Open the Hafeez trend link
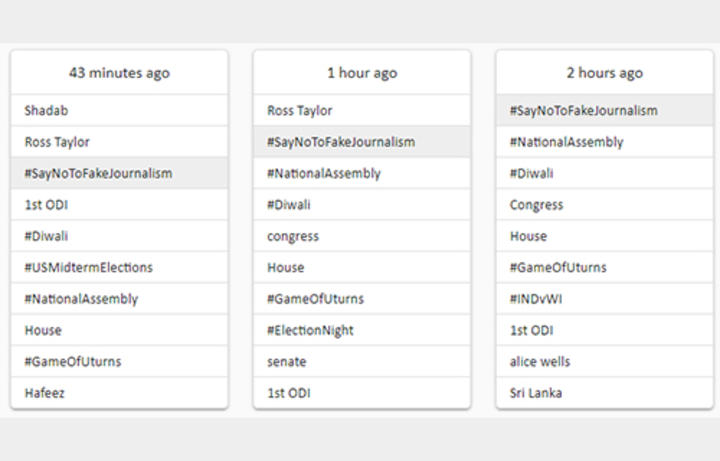The image size is (720, 461). [45, 393]
